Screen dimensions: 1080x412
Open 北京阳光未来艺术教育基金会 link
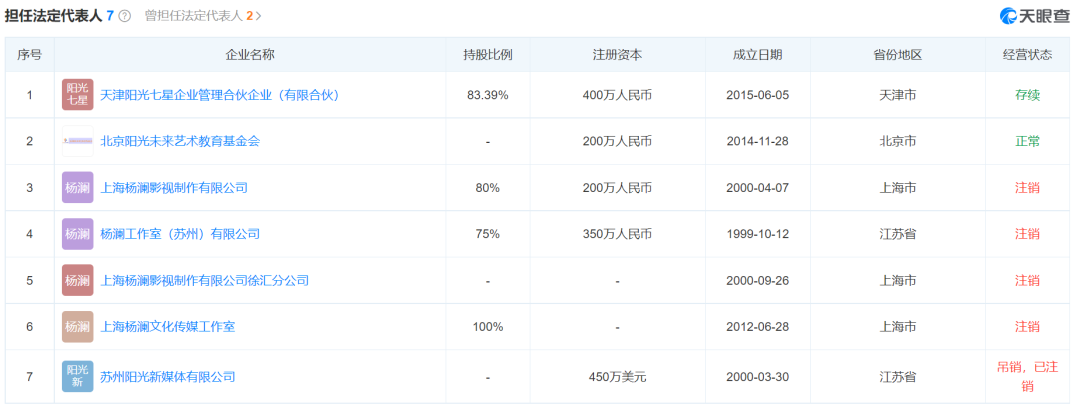pyautogui.click(x=180, y=141)
